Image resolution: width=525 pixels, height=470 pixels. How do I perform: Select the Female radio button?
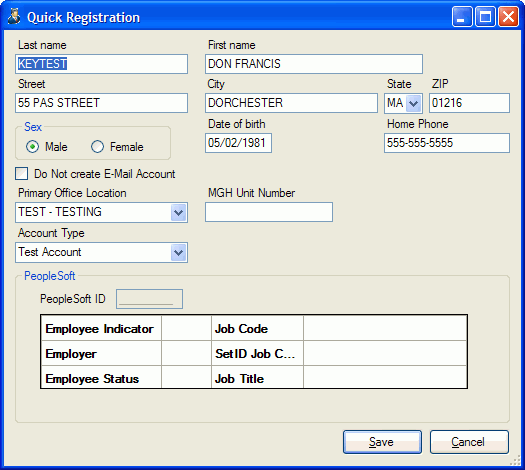coord(97,147)
